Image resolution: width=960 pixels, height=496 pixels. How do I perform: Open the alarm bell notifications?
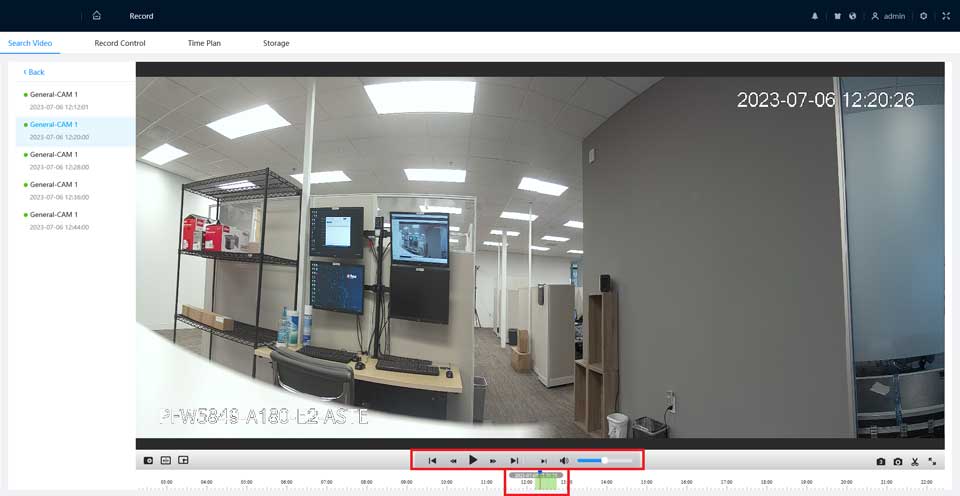pyautogui.click(x=814, y=16)
